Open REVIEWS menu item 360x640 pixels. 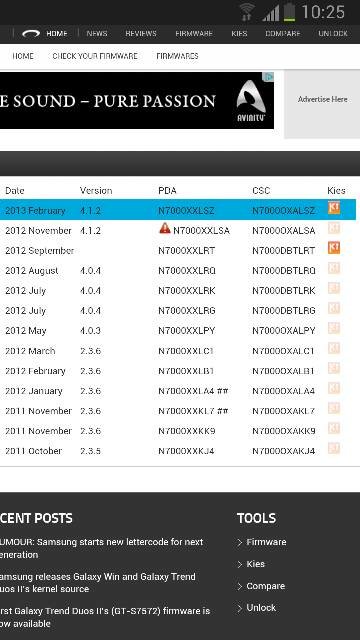coord(141,34)
